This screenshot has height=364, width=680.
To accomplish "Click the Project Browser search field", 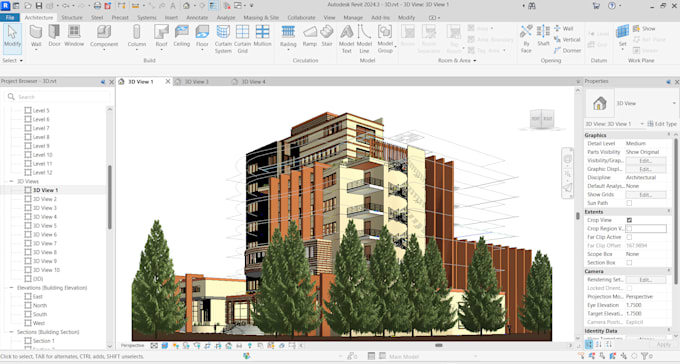I will [57, 97].
